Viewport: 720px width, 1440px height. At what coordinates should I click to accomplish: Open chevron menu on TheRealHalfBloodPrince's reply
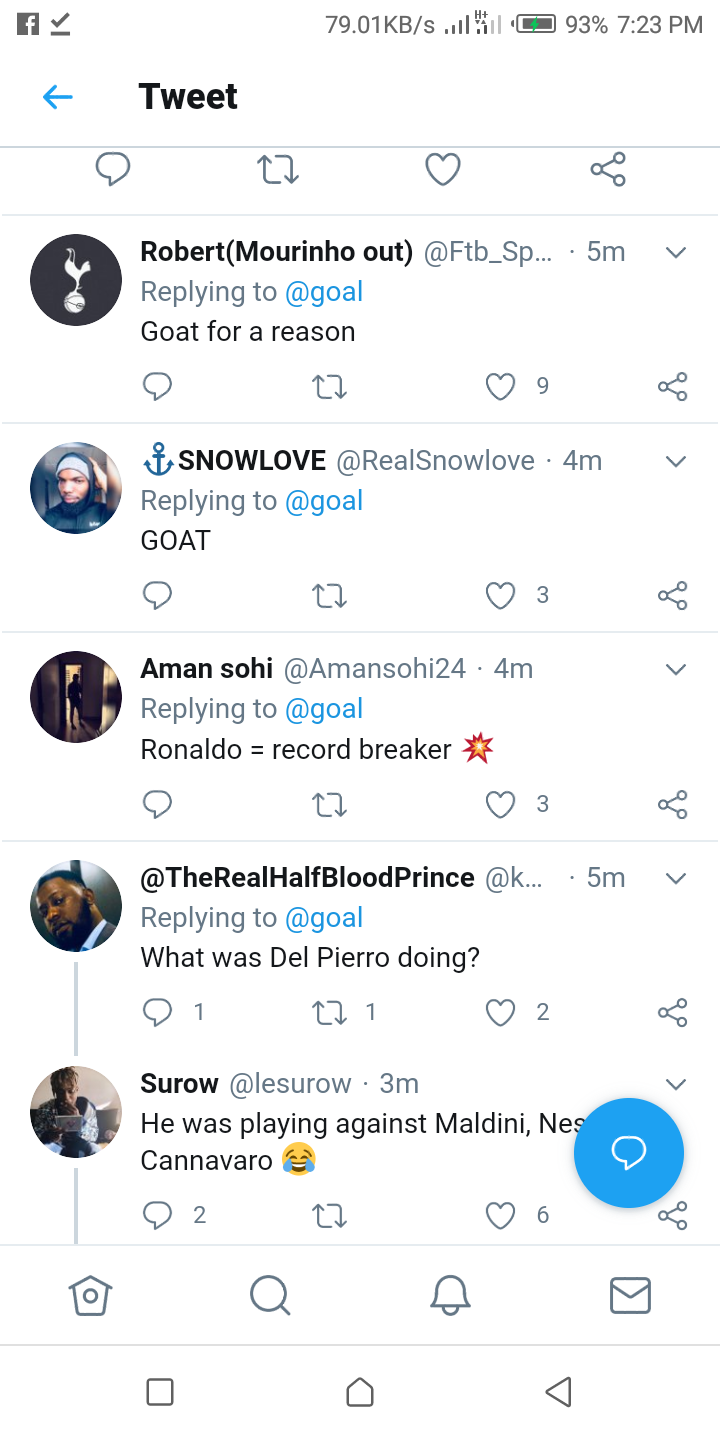click(676, 879)
